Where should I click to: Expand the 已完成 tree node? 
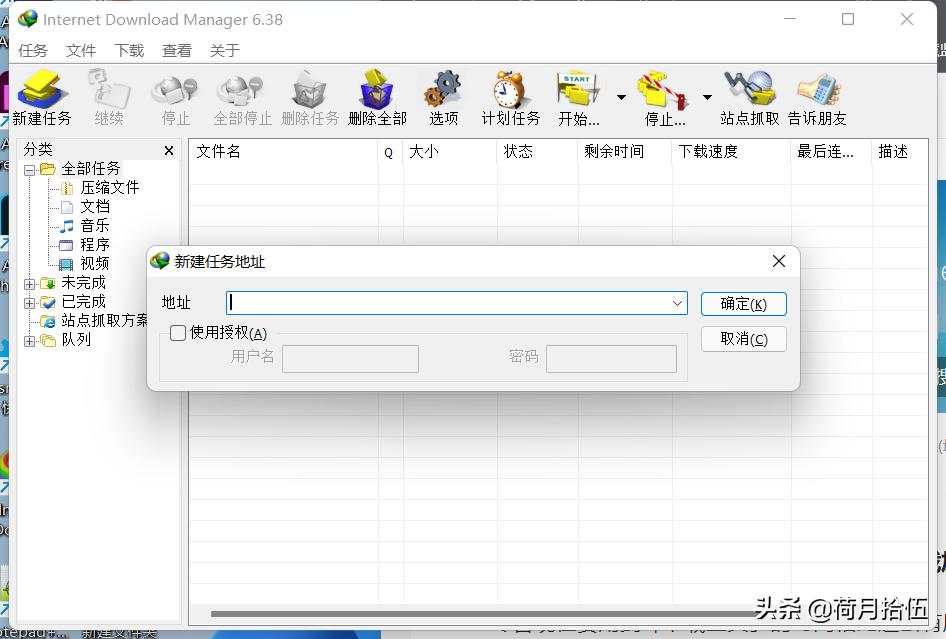pyautogui.click(x=29, y=303)
